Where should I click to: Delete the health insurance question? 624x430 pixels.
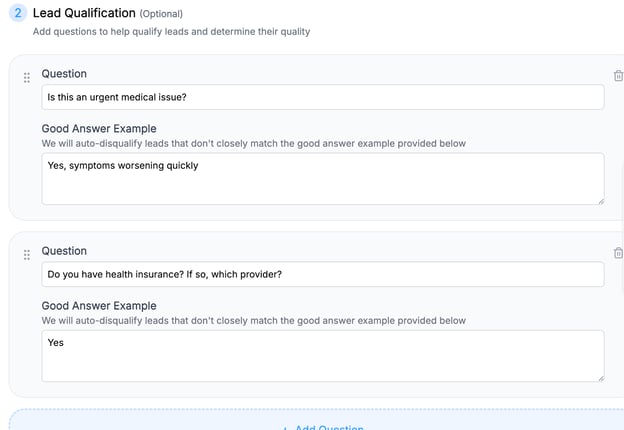pos(618,253)
